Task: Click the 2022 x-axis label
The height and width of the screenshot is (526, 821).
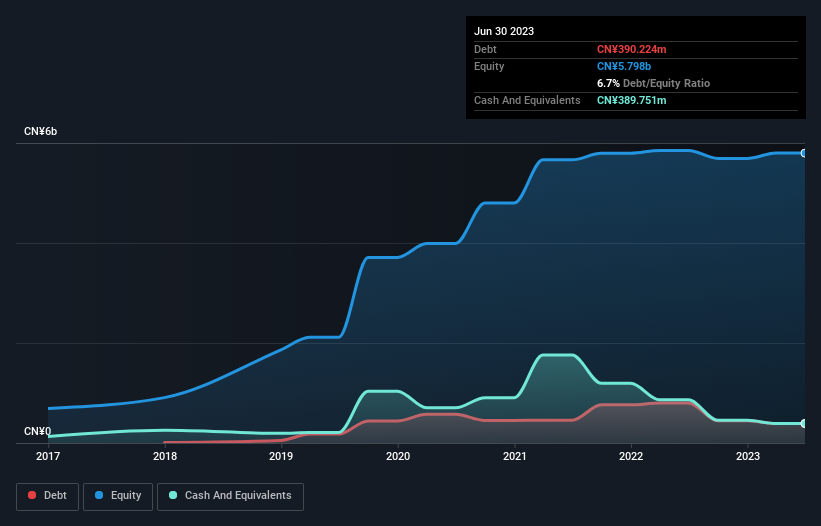Action: click(631, 456)
